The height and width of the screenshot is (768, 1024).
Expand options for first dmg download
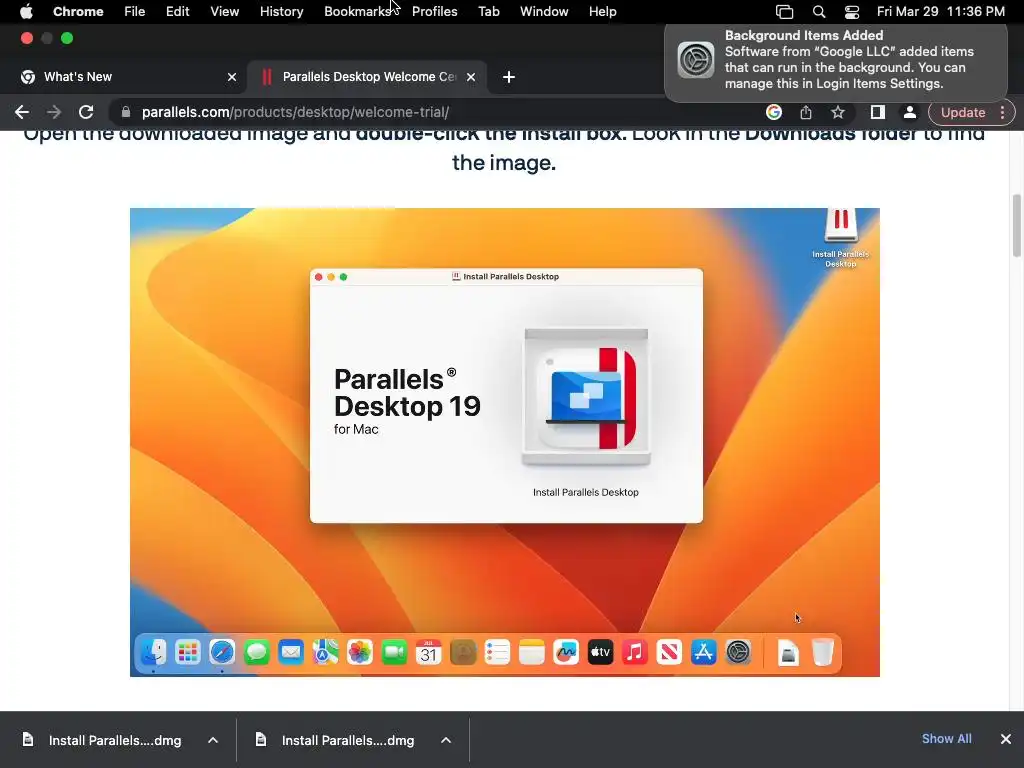(x=213, y=740)
